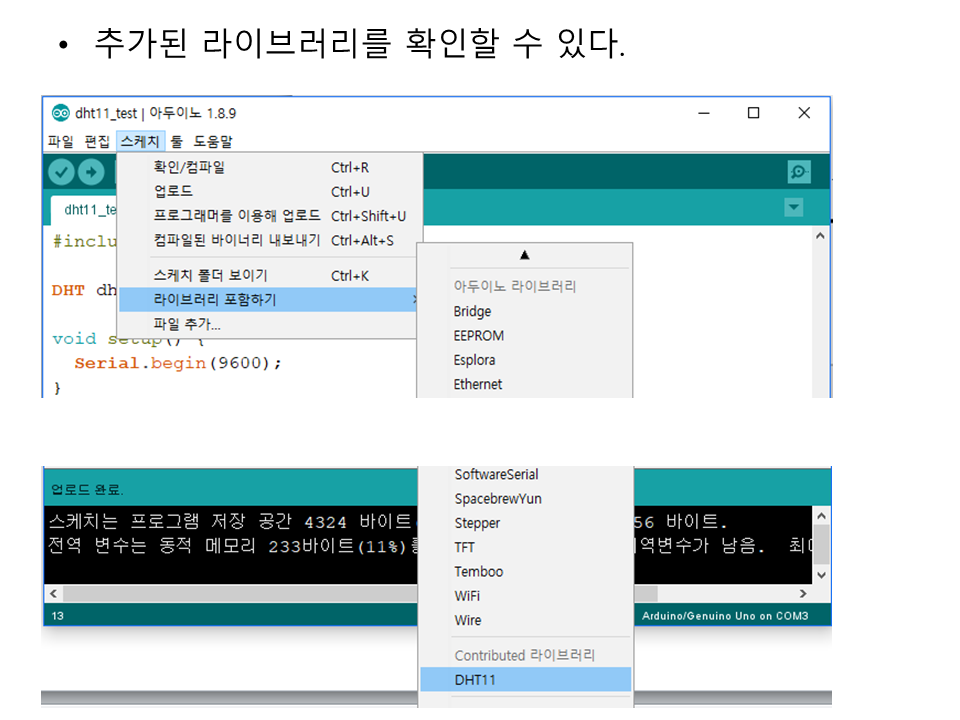Click console scrollbar up arrow
This screenshot has height=720, width=960.
[x=822, y=516]
